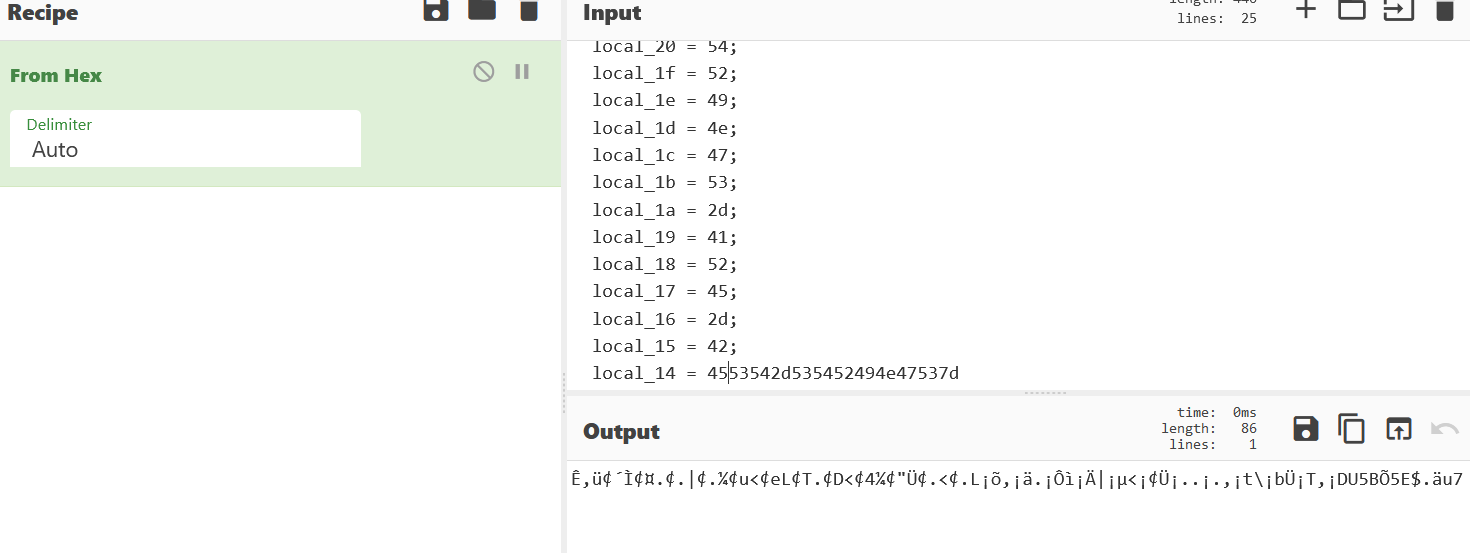Viewport: 1470px width, 553px height.
Task: Click the Input panel heading
Action: [612, 13]
